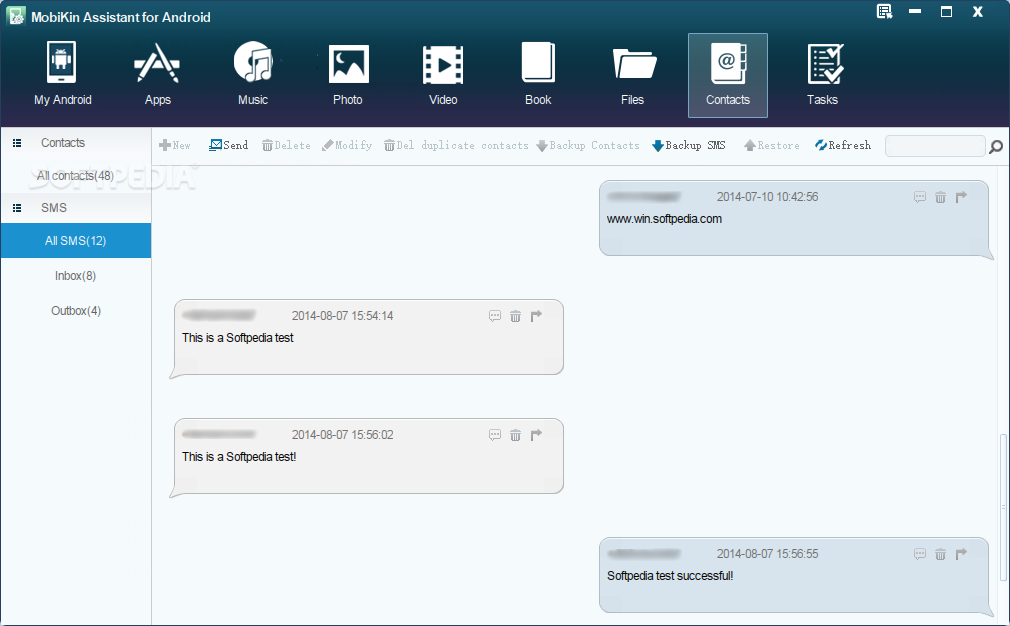Viewport: 1010px width, 626px height.
Task: Forward arrow on 15:56:02 message
Action: coord(536,435)
